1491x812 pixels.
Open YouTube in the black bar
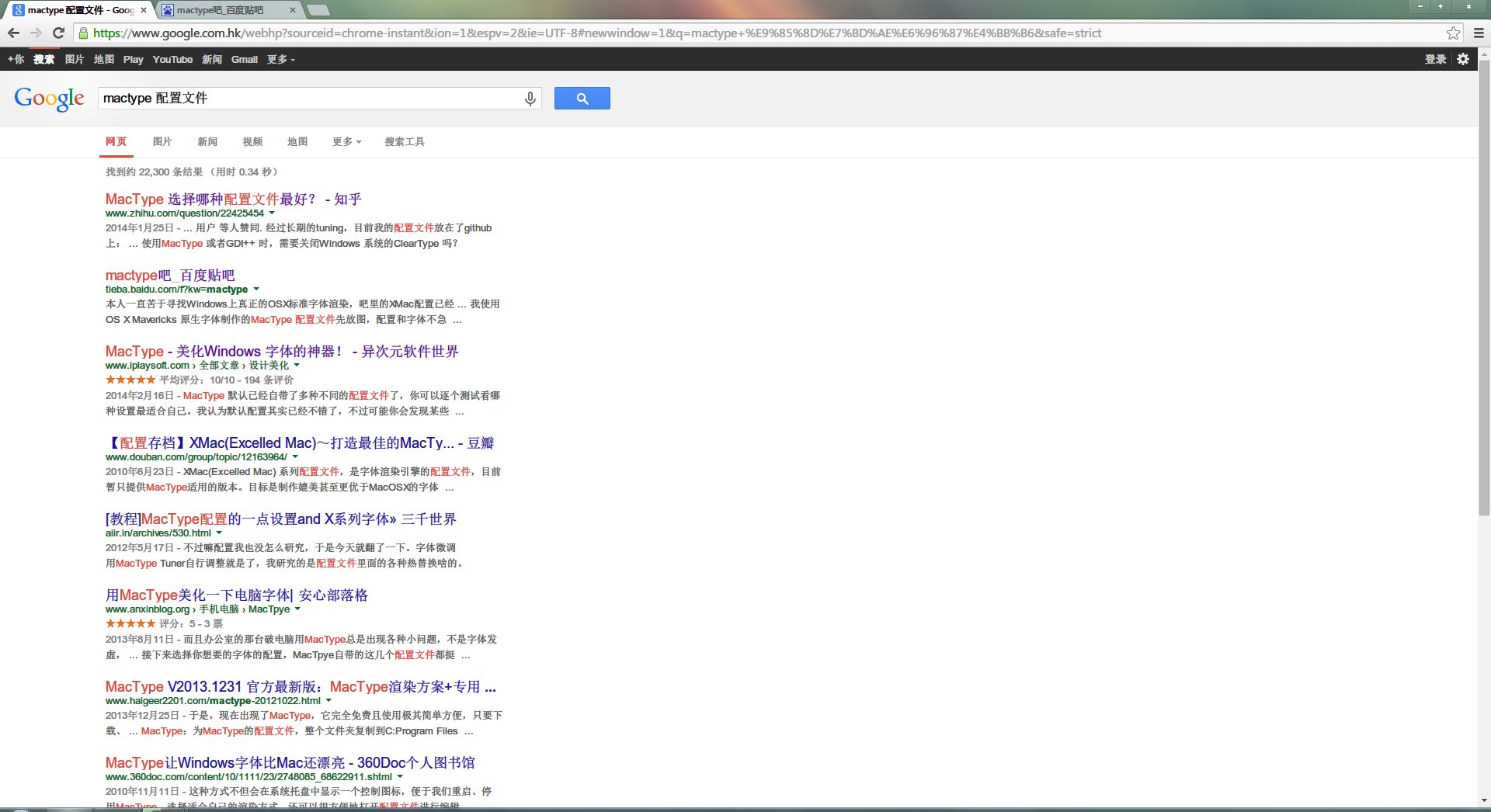click(x=172, y=59)
